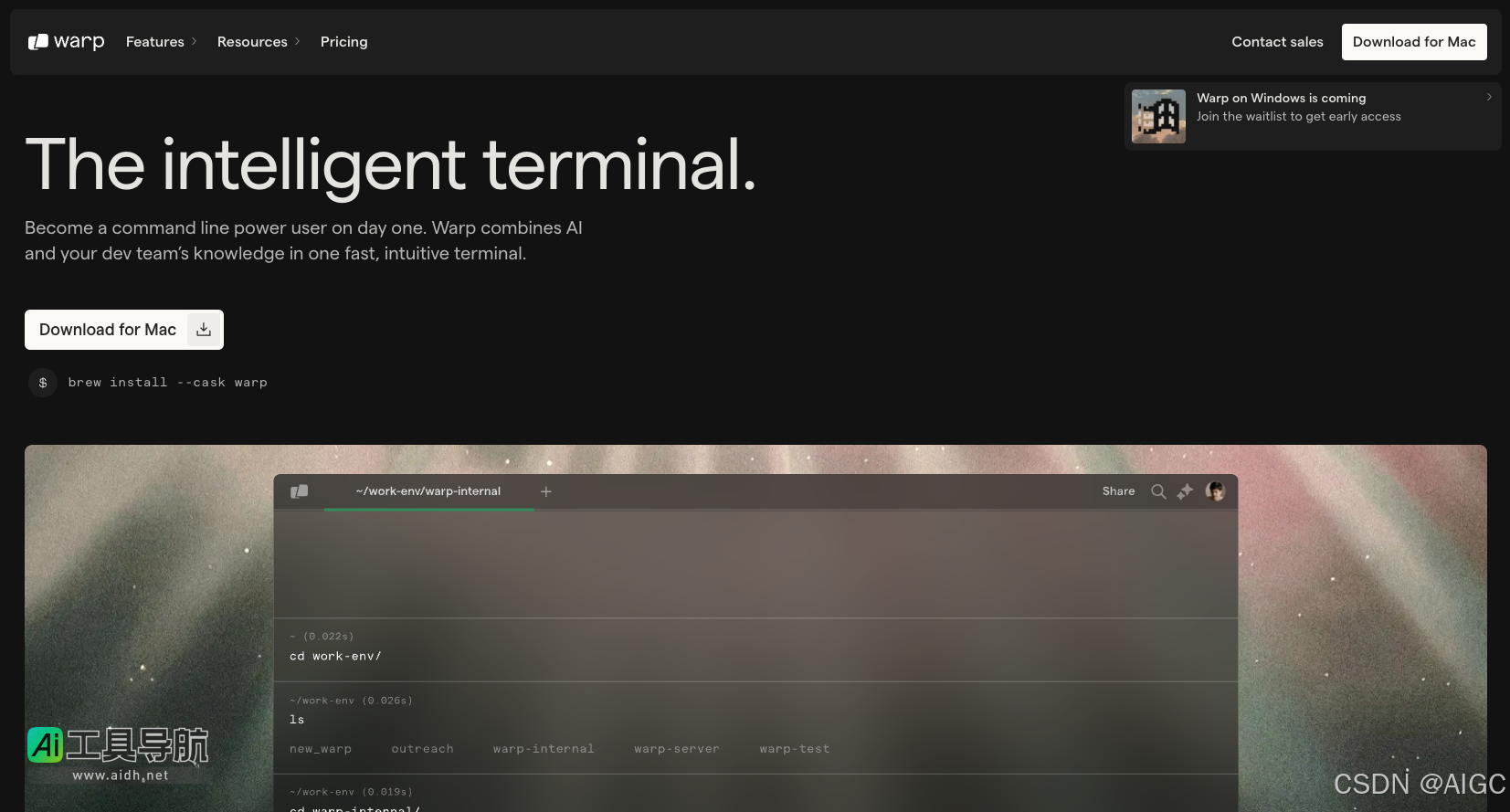Click '~/work-env (0.026s)' block header
This screenshot has width=1510, height=812.
coord(351,701)
